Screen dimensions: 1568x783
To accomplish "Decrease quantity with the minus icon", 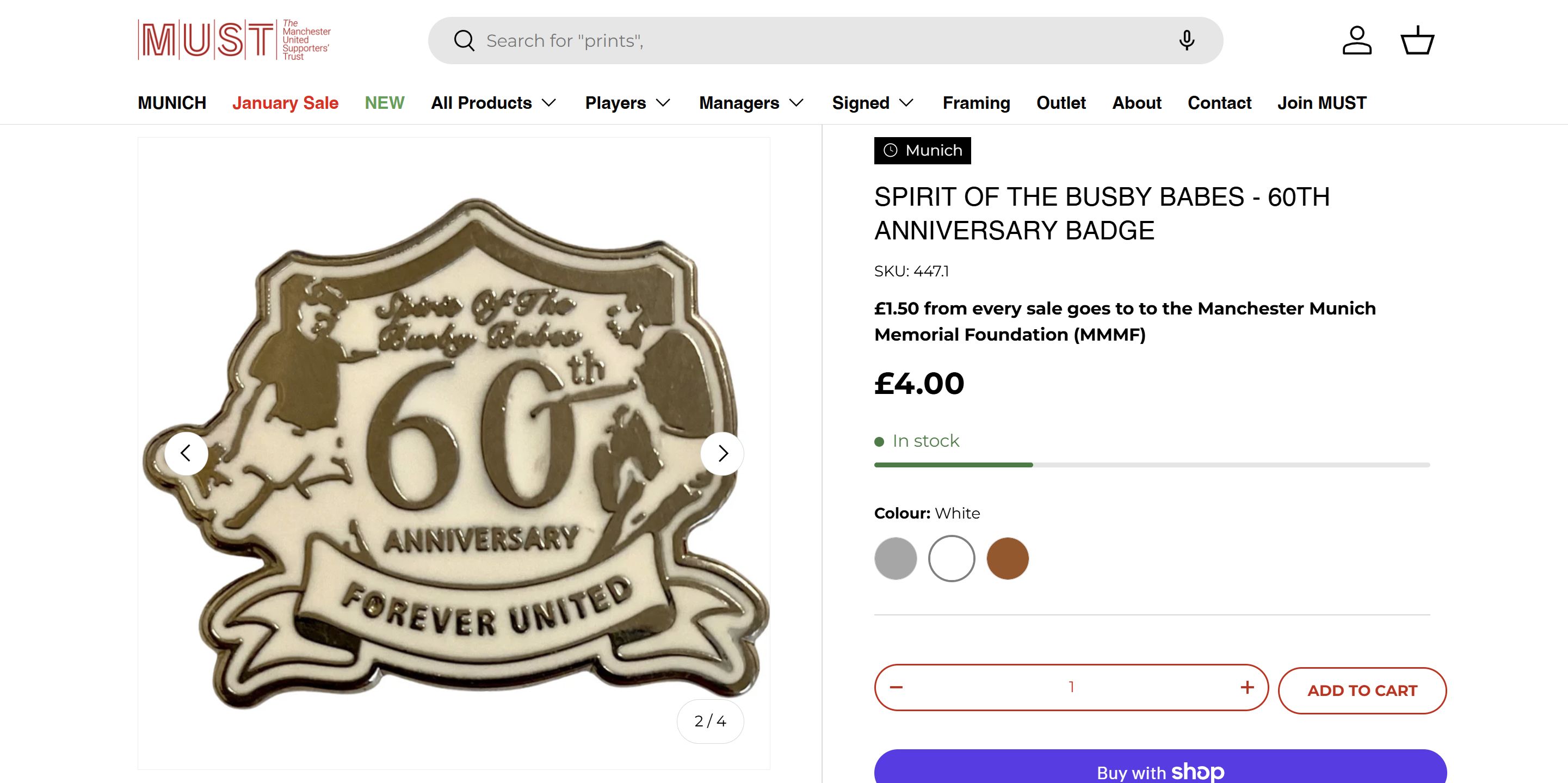I will coord(896,687).
